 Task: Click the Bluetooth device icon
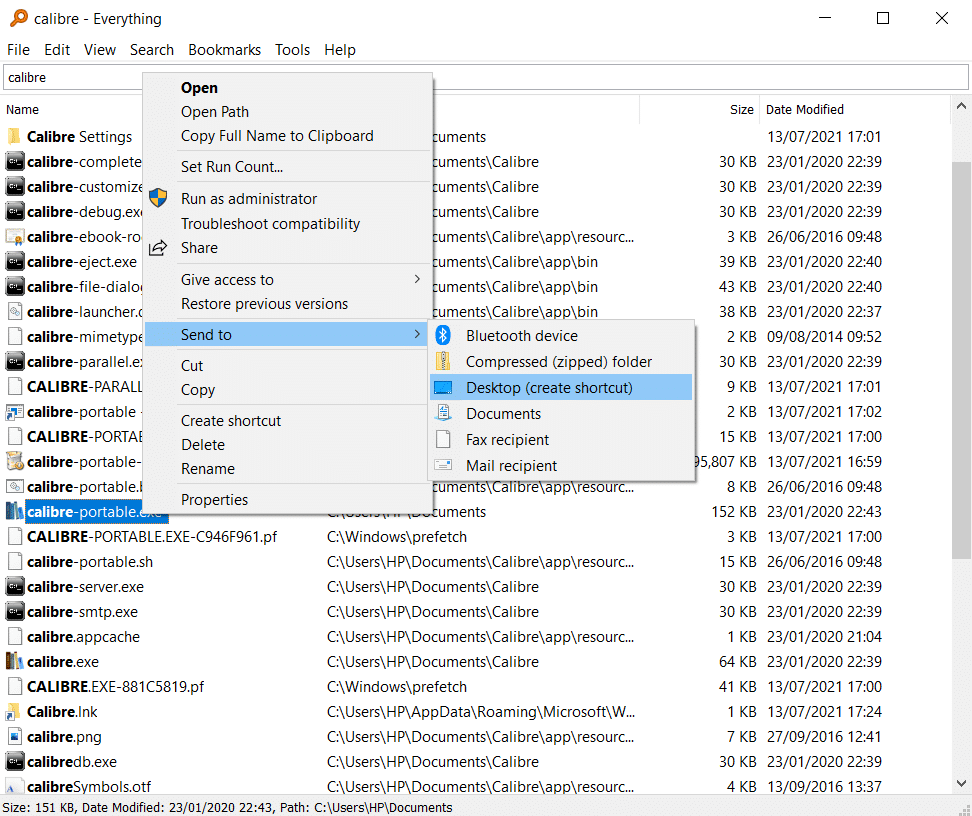click(x=443, y=335)
